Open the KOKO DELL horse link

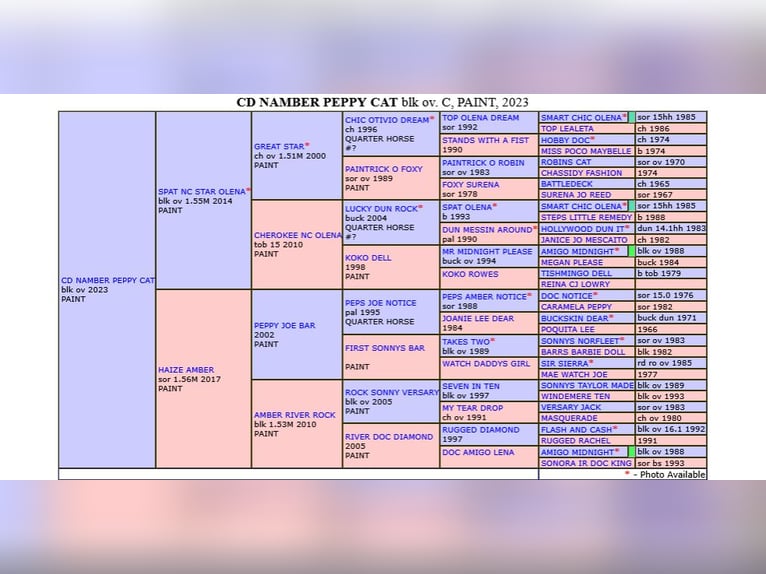368,257
